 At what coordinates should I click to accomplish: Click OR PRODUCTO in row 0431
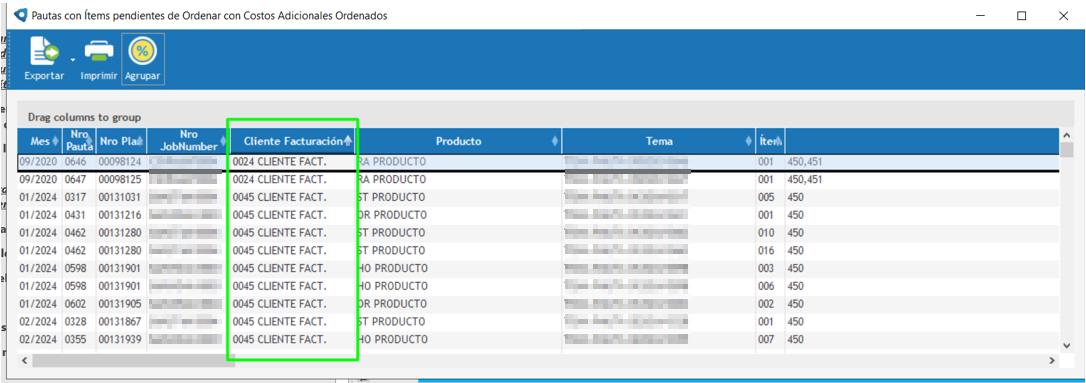(392, 215)
